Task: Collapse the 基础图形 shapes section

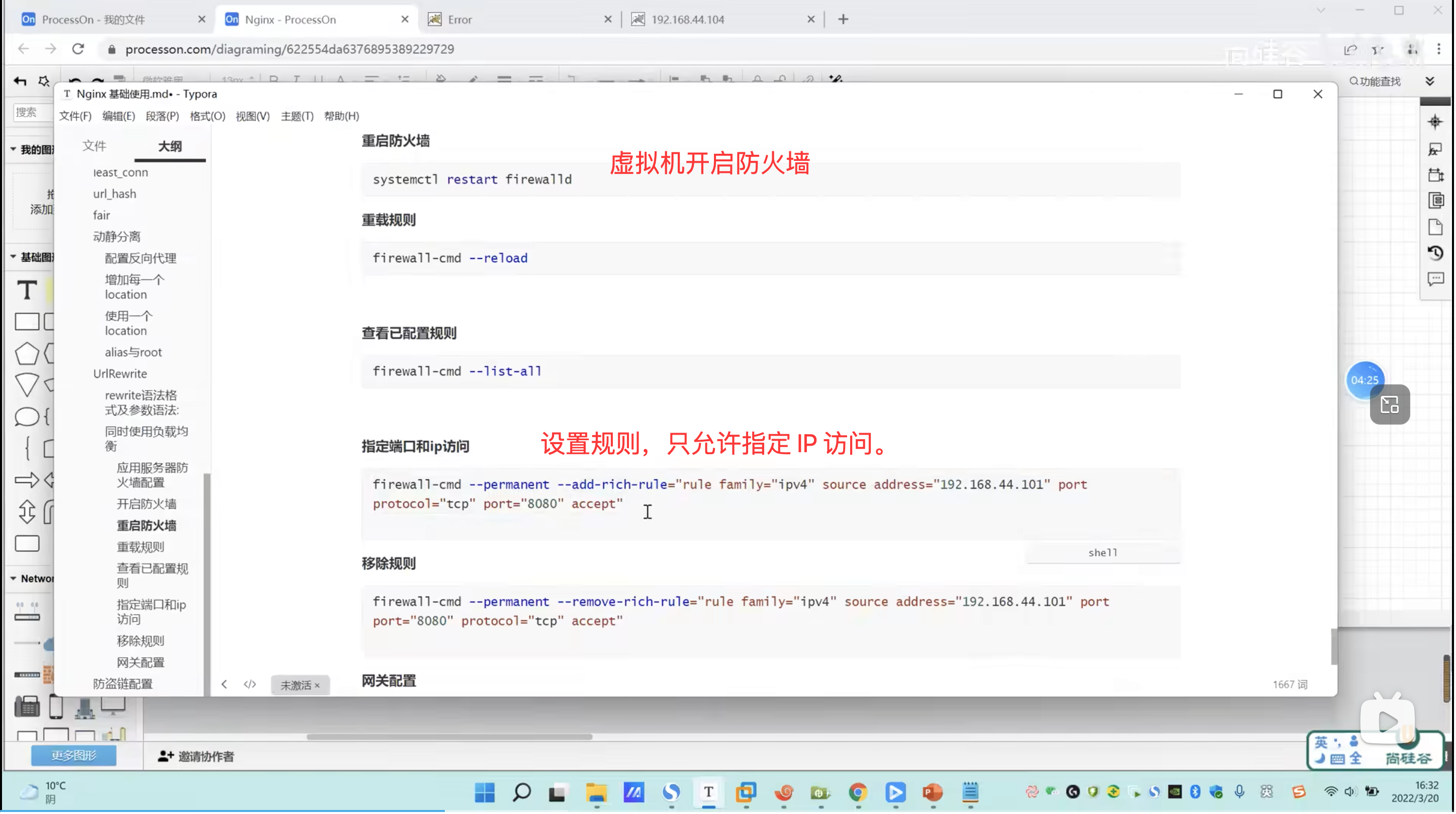Action: [x=14, y=257]
